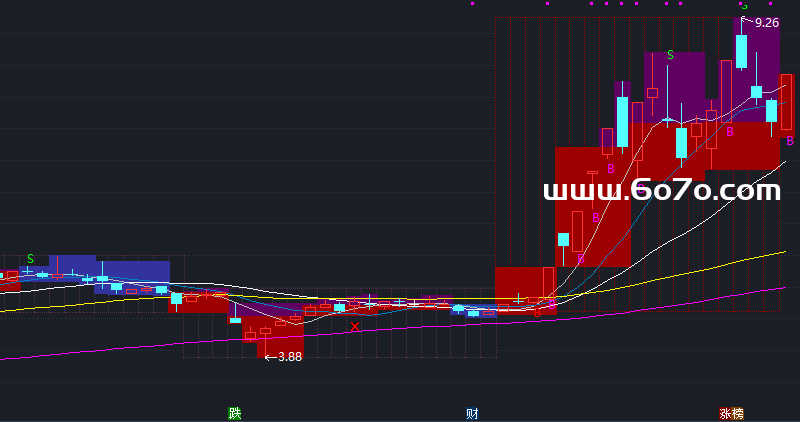Click the rightmost magenta B signal

789,141
